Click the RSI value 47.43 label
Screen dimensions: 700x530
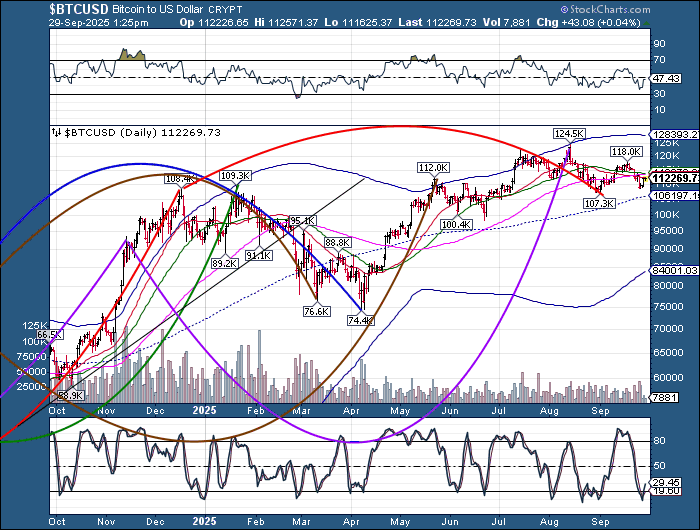[x=664, y=77]
